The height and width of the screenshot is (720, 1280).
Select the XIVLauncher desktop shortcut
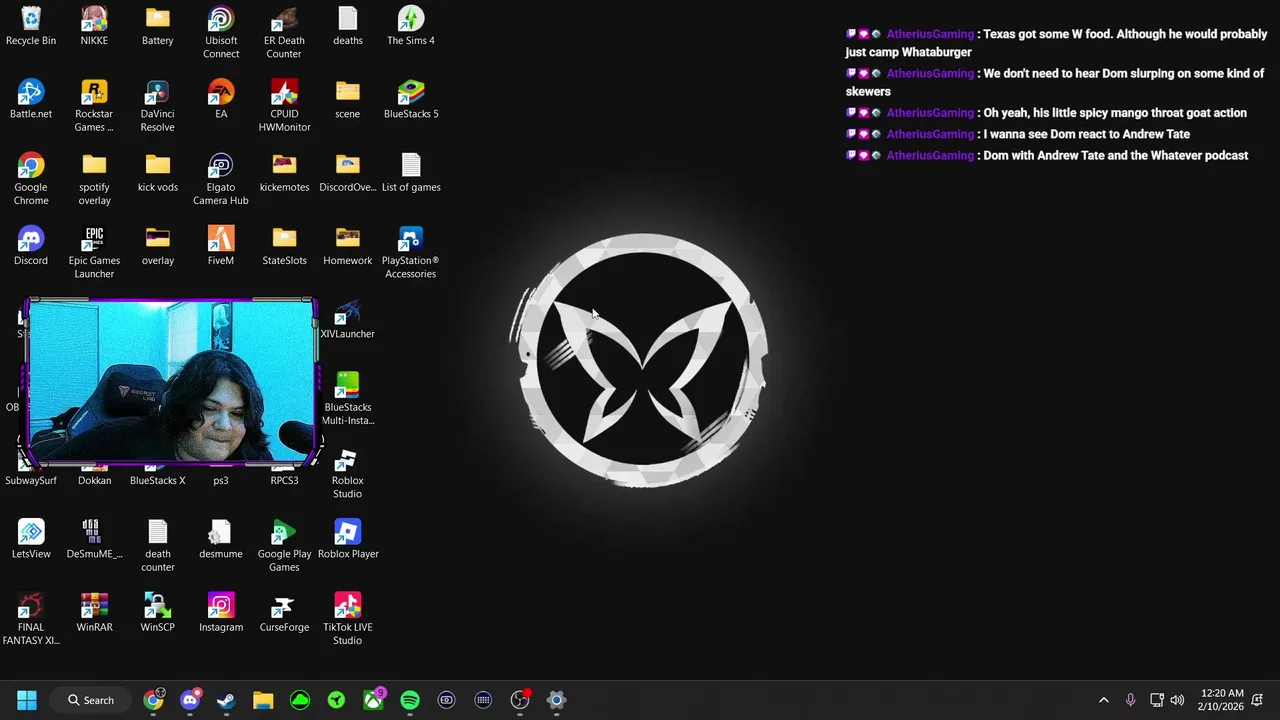347,319
